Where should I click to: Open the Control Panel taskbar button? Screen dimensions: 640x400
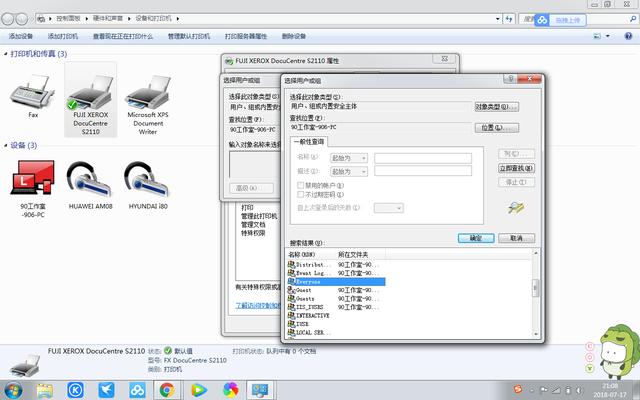click(x=260, y=390)
